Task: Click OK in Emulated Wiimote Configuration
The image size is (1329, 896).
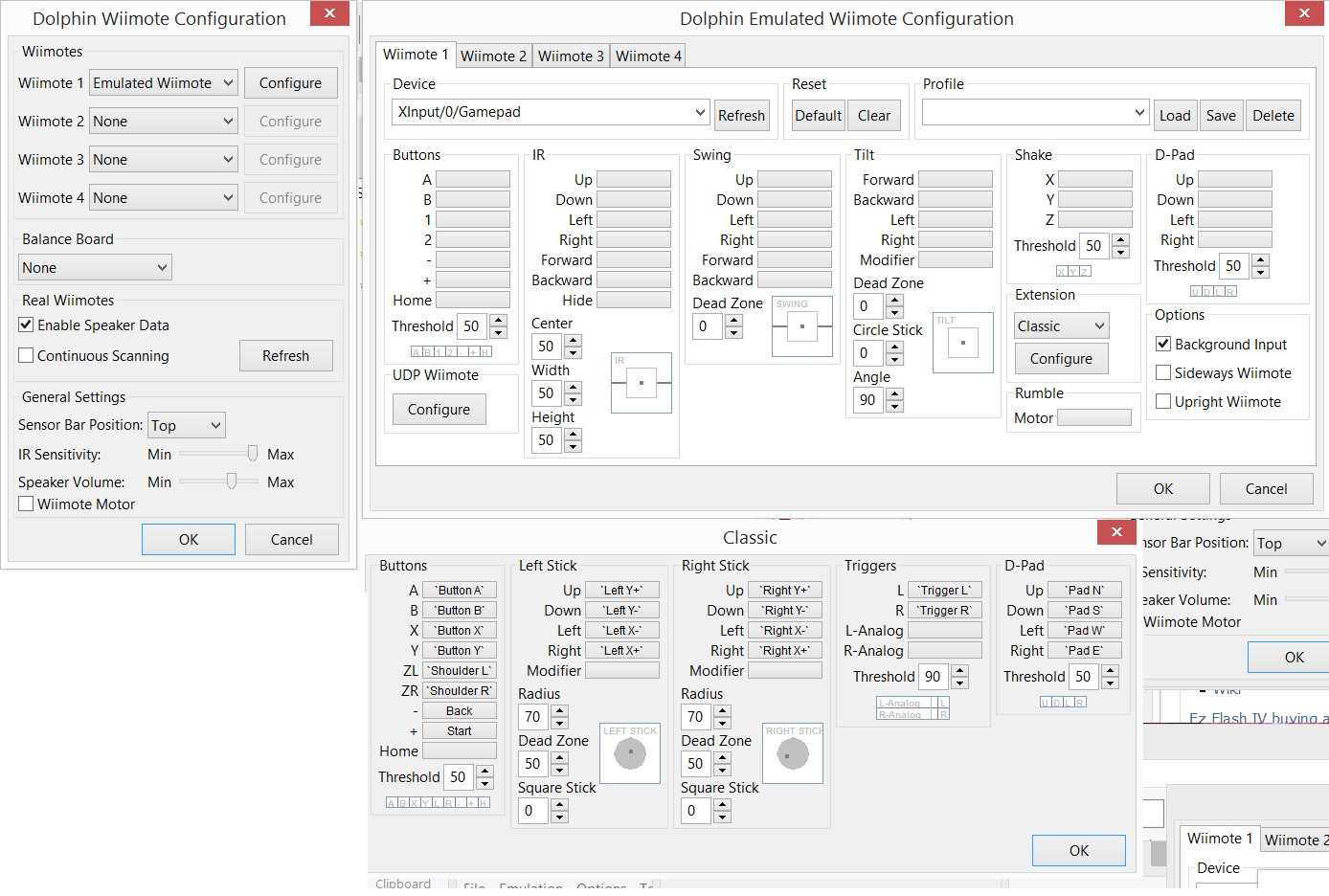Action: pos(1163,488)
